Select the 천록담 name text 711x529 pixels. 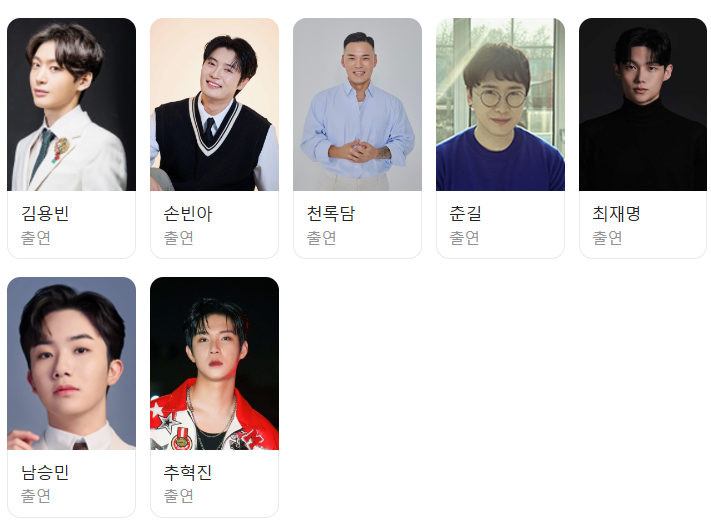pos(331,214)
